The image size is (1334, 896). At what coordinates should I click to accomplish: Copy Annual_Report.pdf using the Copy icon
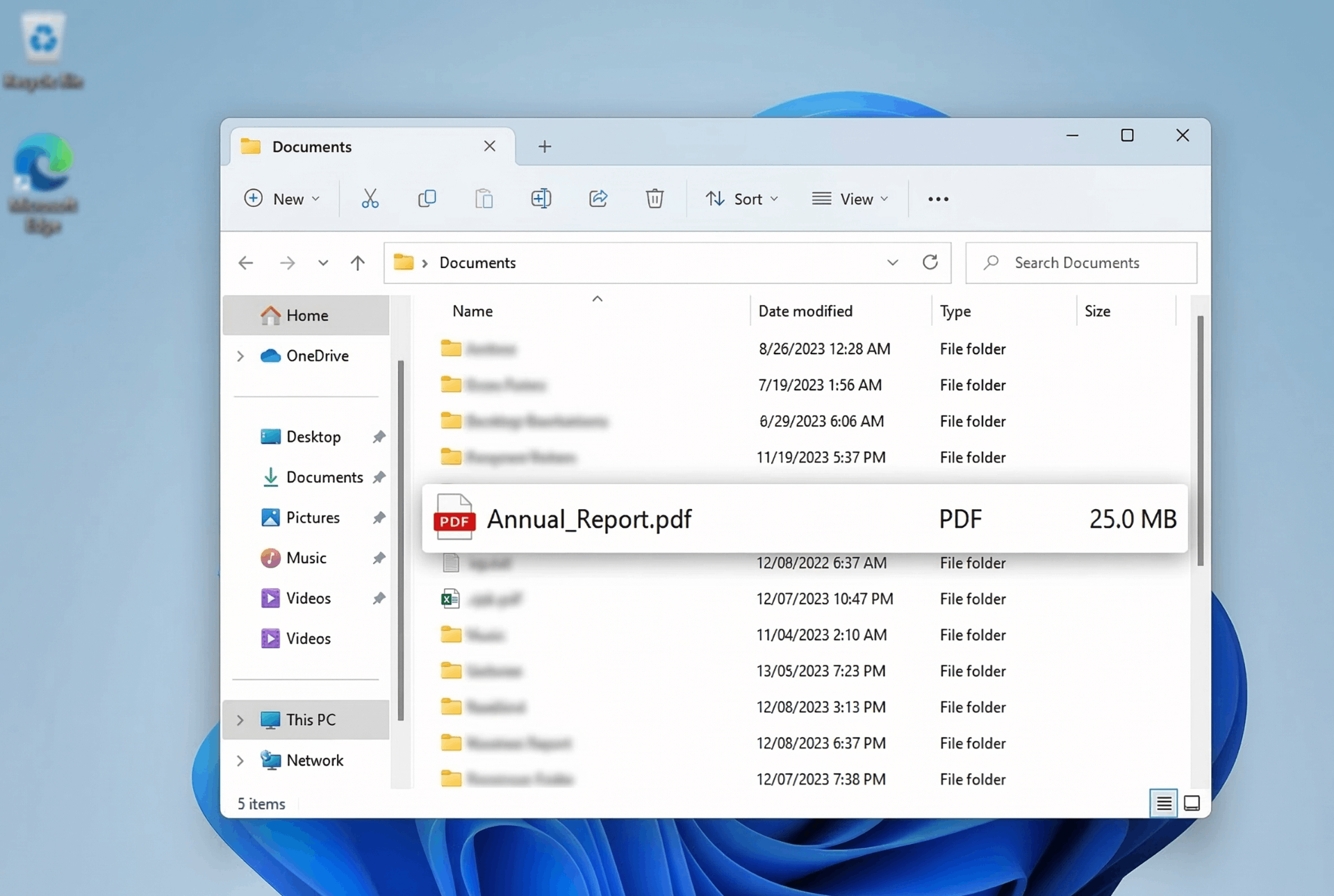pyautogui.click(x=427, y=199)
